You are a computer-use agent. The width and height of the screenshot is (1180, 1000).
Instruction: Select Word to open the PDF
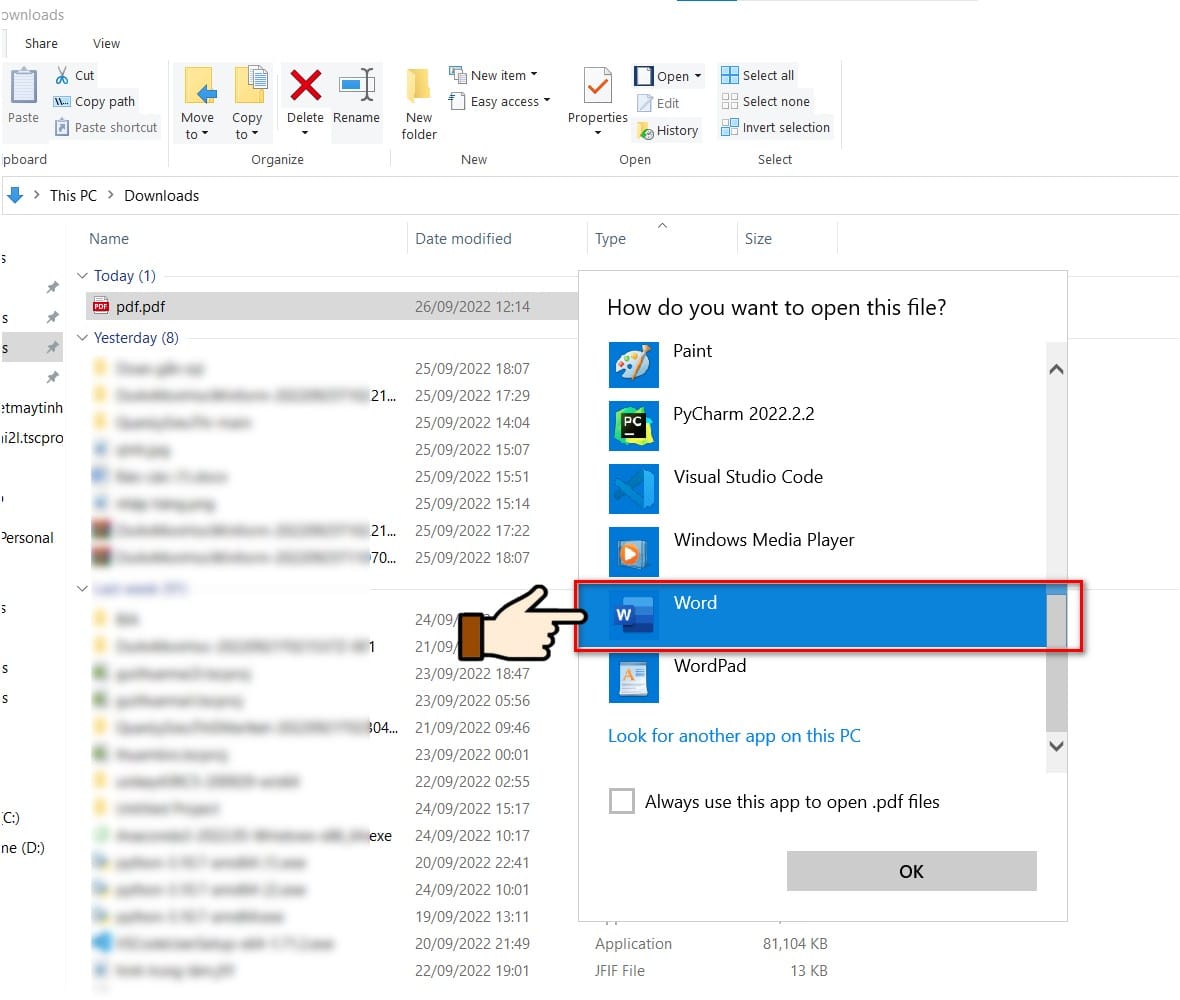click(811, 616)
